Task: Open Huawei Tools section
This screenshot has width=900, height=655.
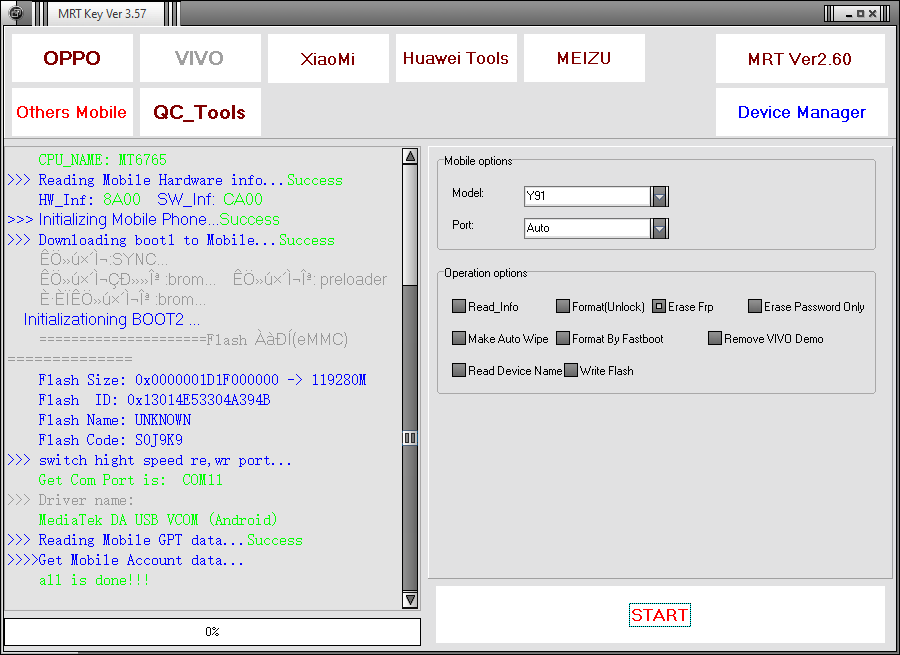Action: click(x=456, y=58)
